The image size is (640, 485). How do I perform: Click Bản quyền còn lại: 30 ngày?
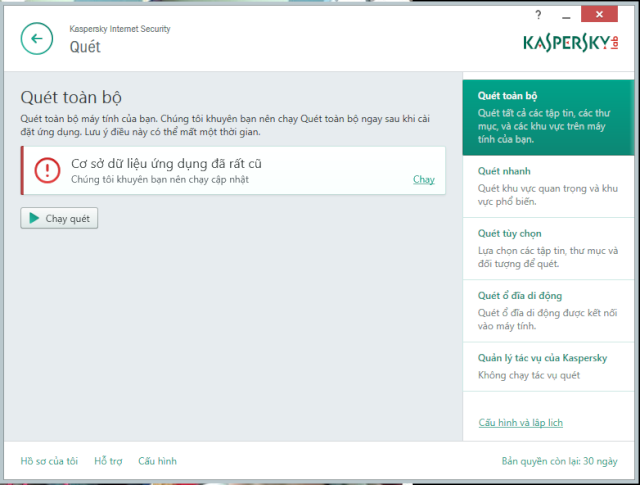(559, 461)
